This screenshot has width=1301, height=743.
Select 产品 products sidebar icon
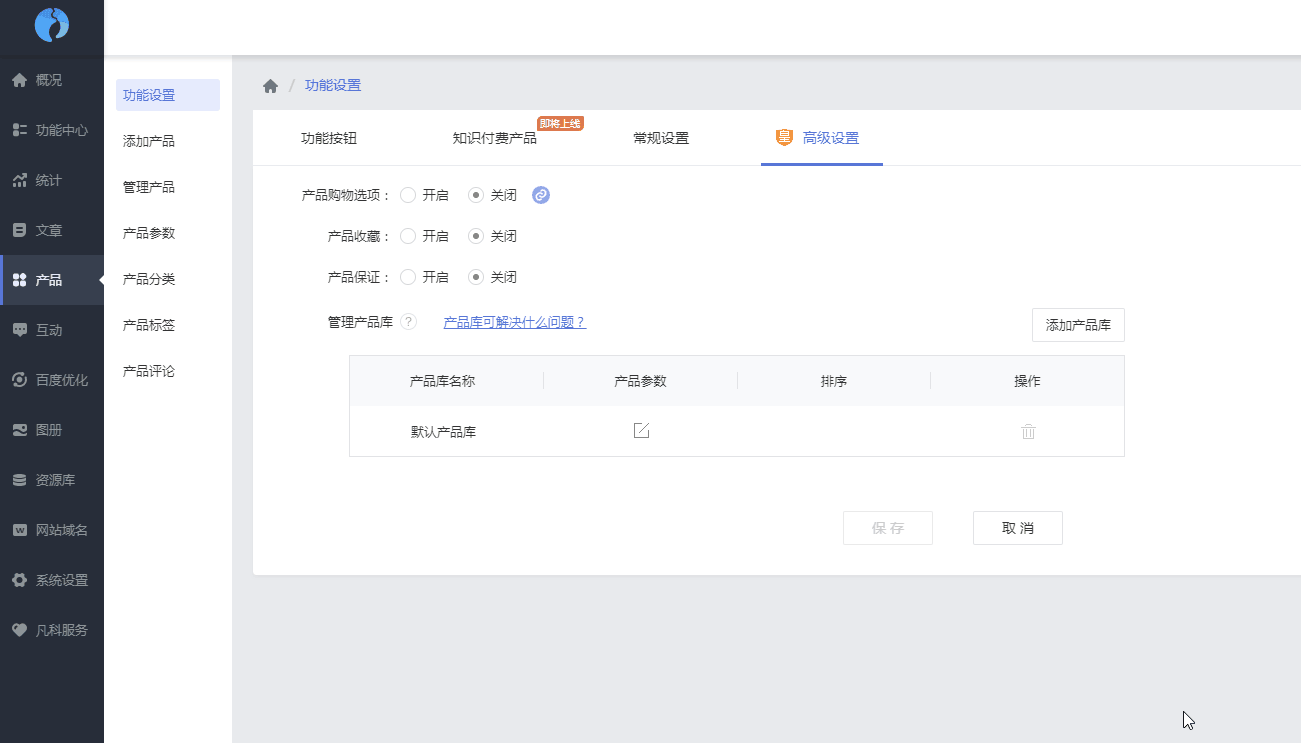(x=19, y=280)
